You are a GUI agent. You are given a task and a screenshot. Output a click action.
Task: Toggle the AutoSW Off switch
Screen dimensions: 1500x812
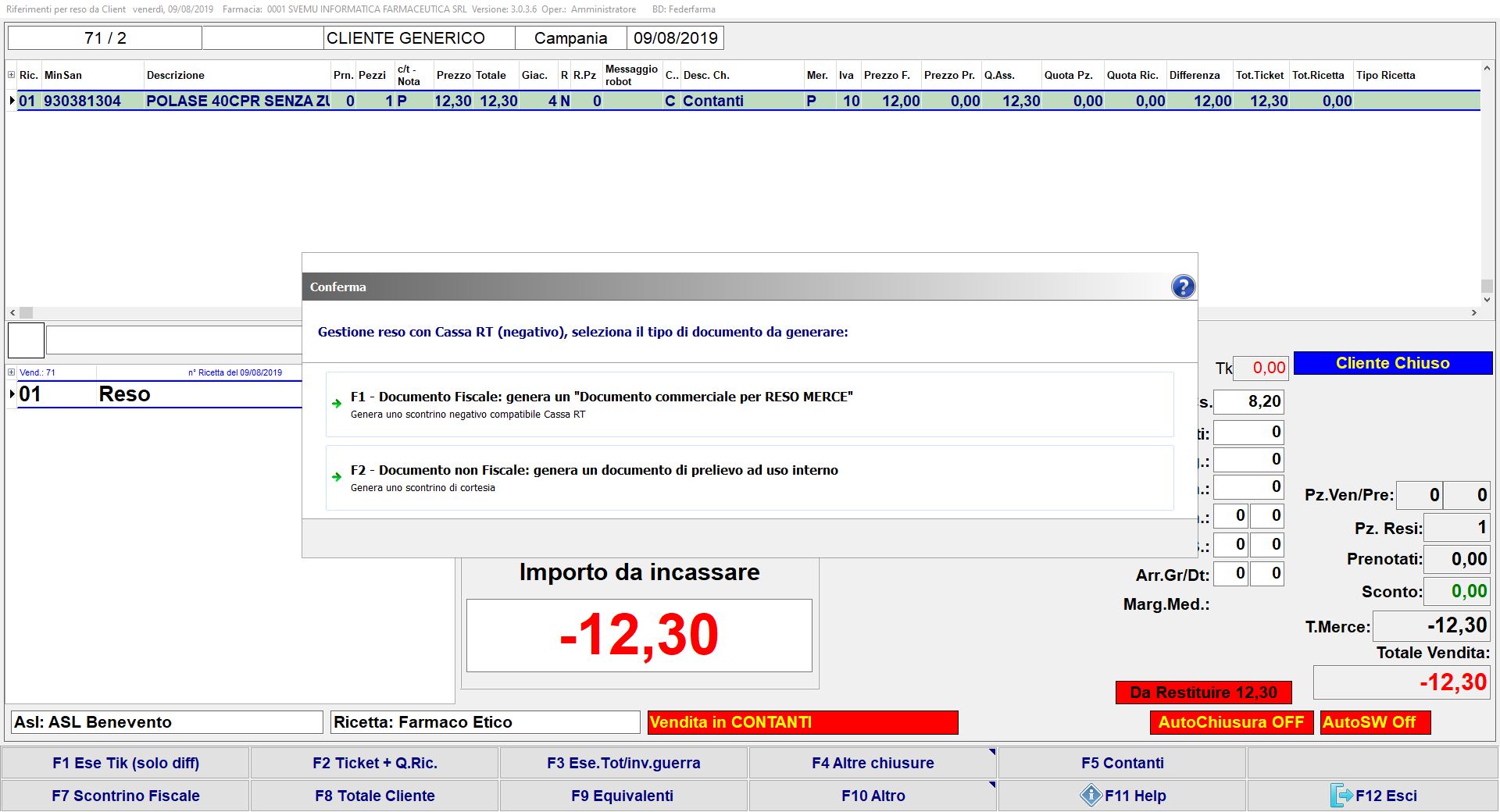(1374, 722)
